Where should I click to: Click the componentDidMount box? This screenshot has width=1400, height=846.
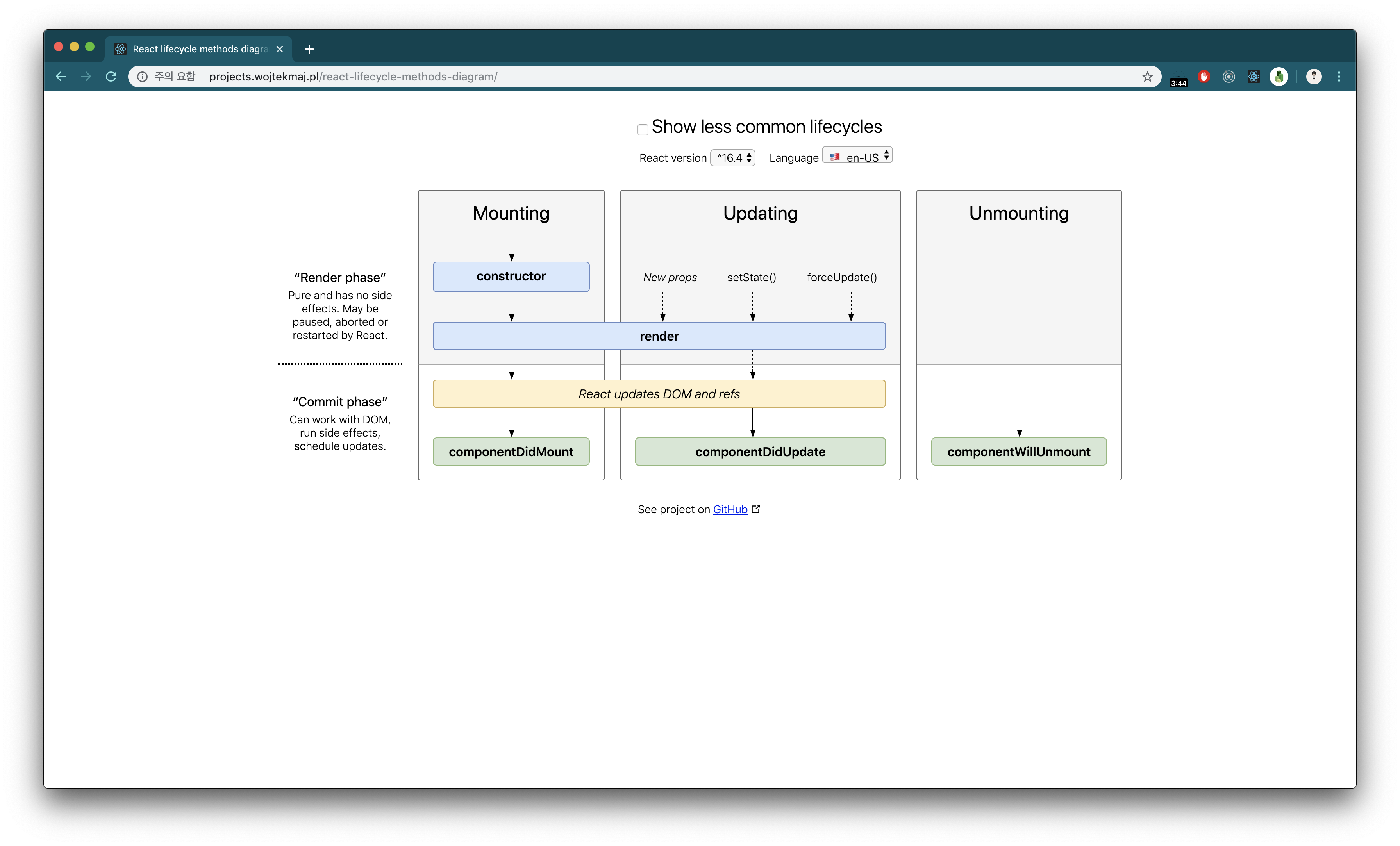click(511, 452)
